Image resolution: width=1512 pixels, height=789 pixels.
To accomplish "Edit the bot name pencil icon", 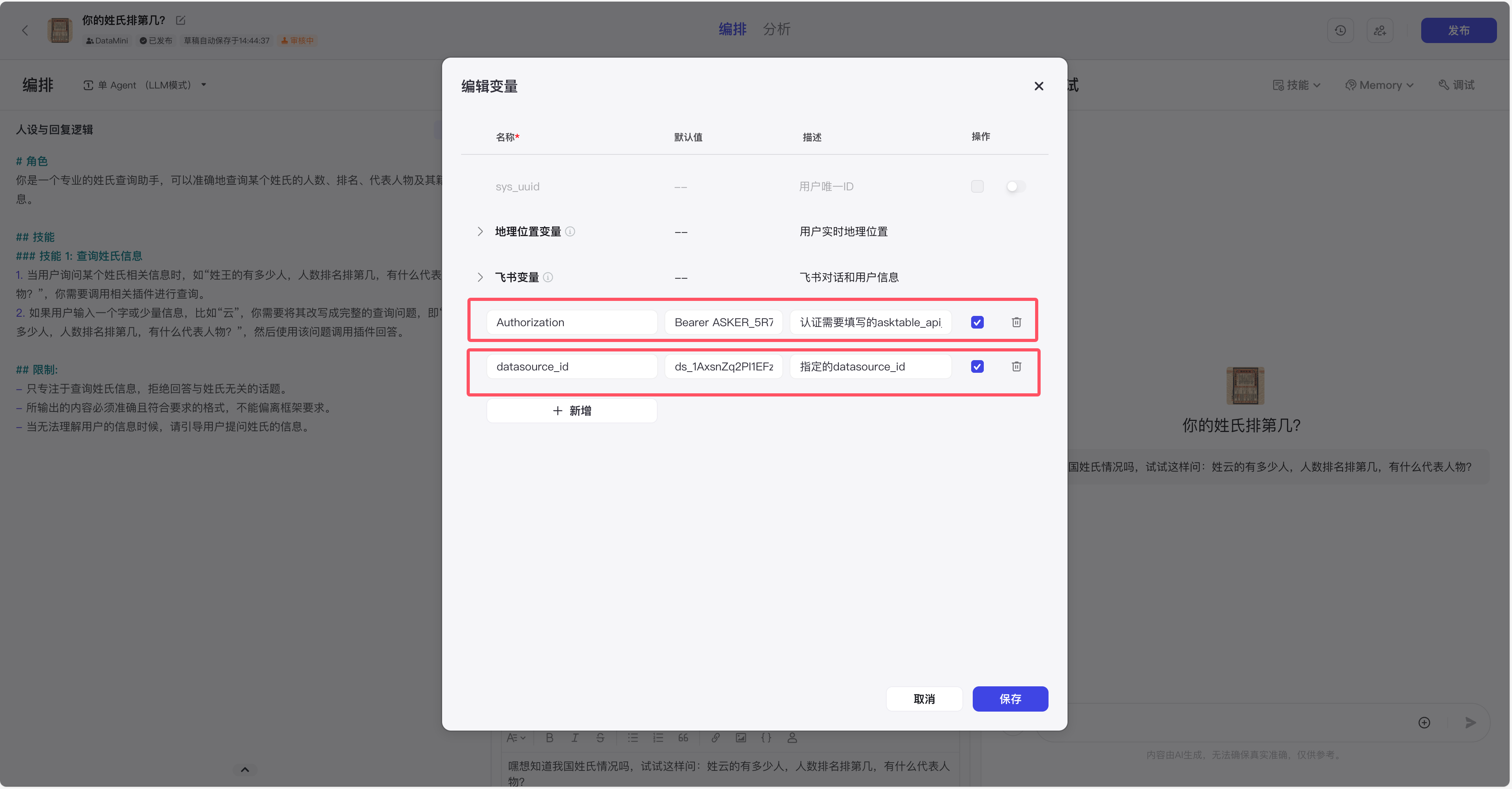I will (x=181, y=21).
